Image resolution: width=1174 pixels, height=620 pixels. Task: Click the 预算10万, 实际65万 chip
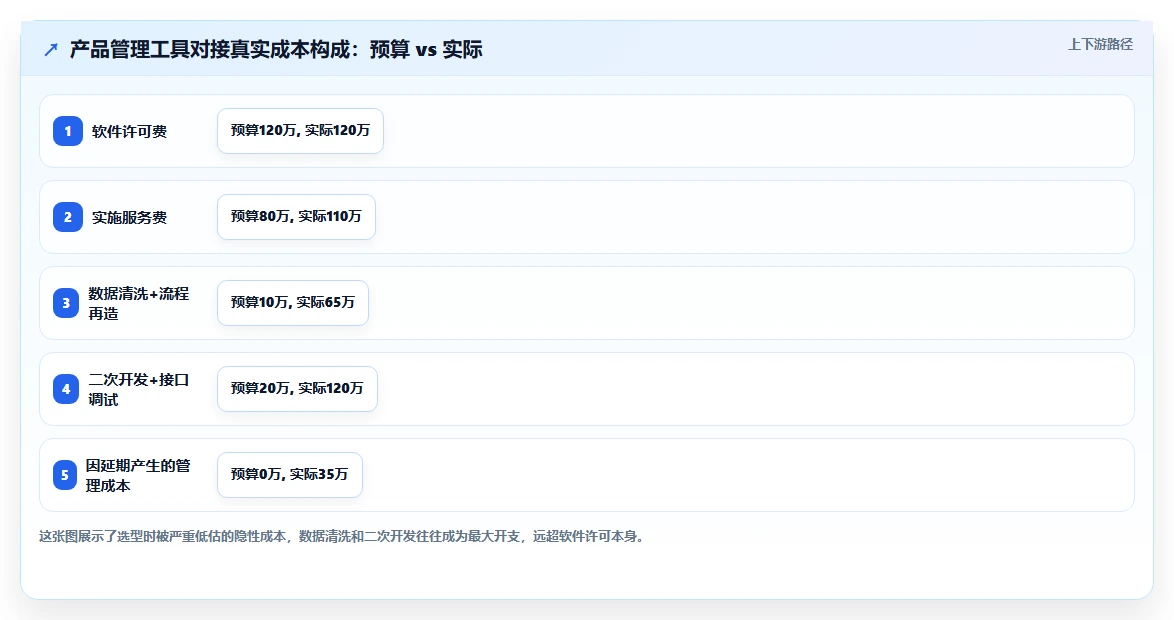[x=293, y=303]
